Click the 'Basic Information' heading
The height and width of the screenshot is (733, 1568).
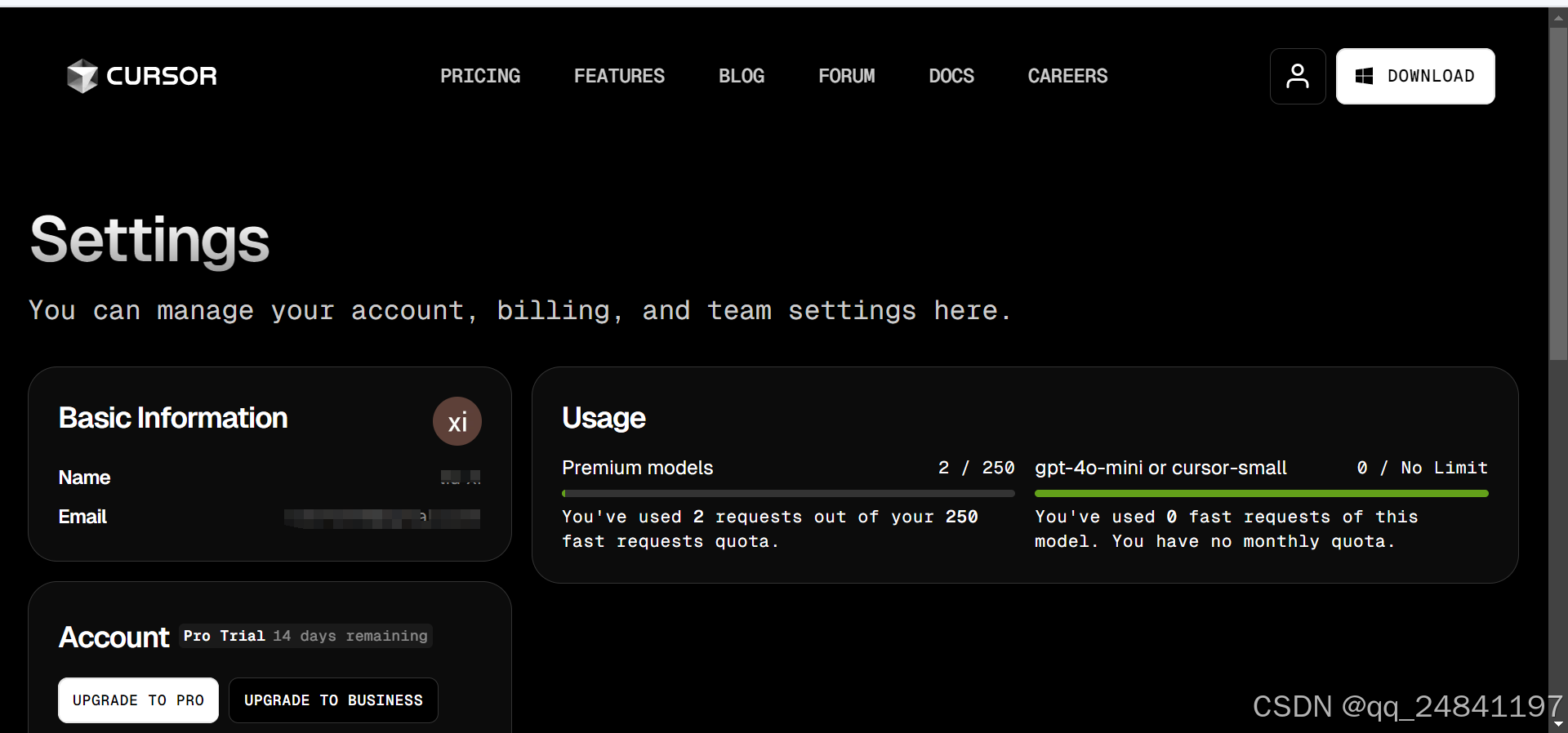pyautogui.click(x=173, y=418)
